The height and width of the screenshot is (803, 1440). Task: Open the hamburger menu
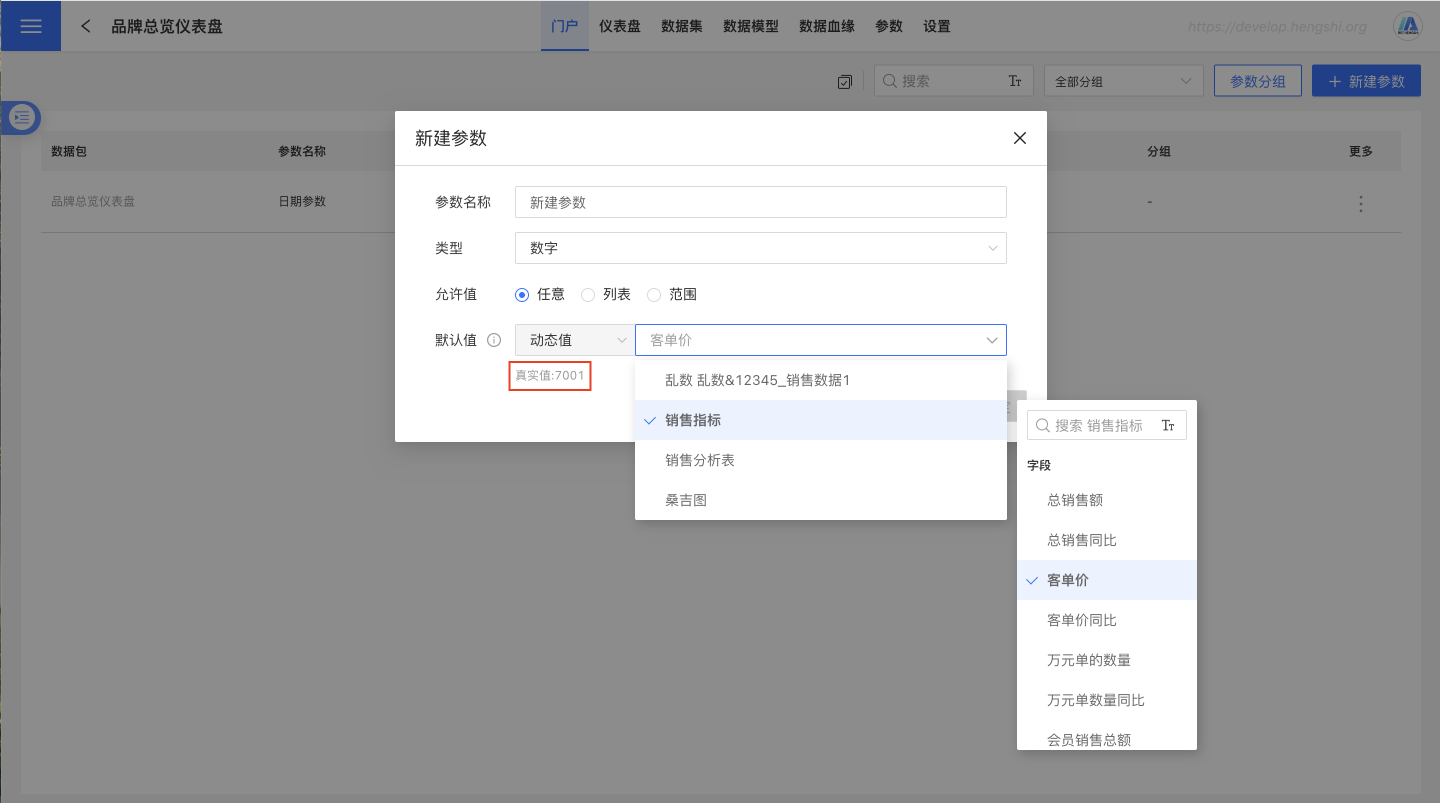coord(30,26)
